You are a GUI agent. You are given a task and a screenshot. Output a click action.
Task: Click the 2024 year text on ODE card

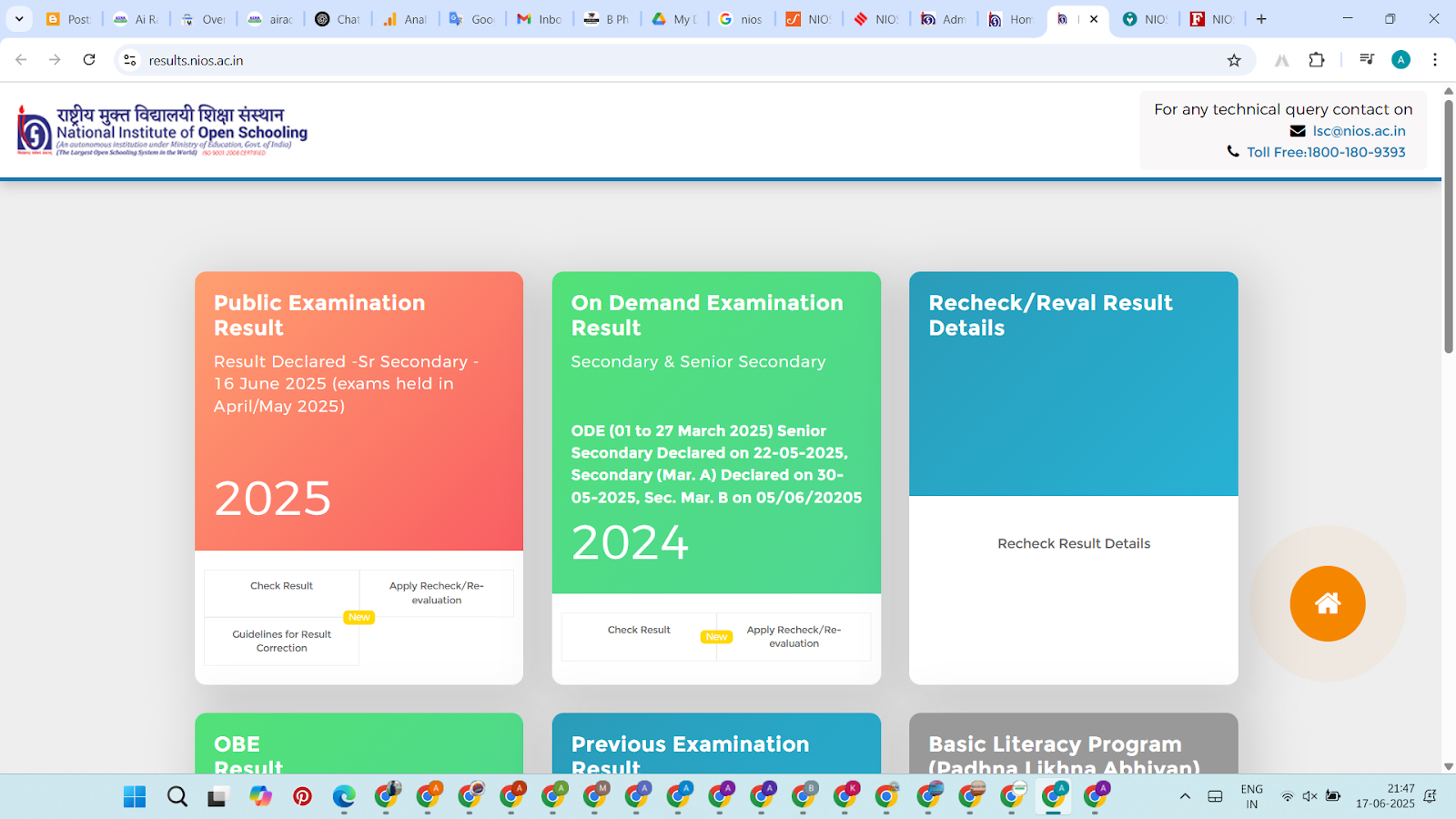point(630,542)
